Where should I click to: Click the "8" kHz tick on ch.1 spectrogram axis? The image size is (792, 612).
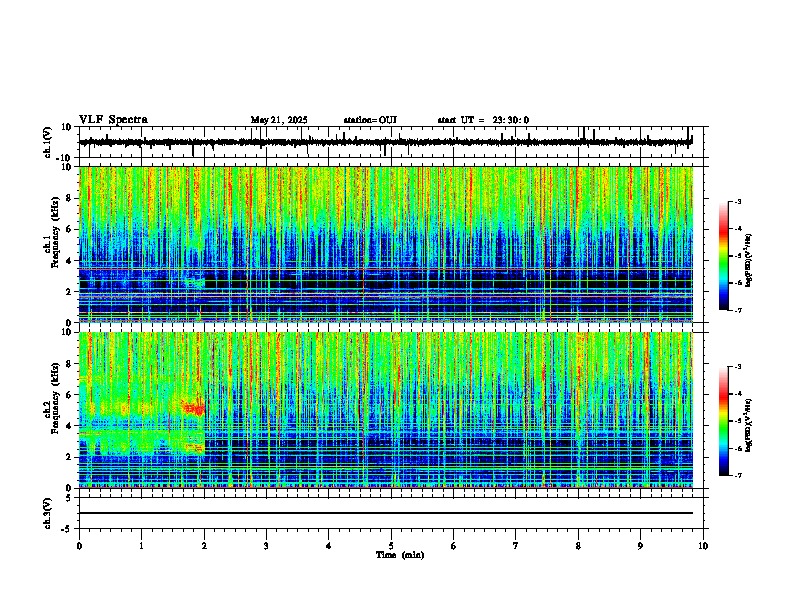click(70, 198)
